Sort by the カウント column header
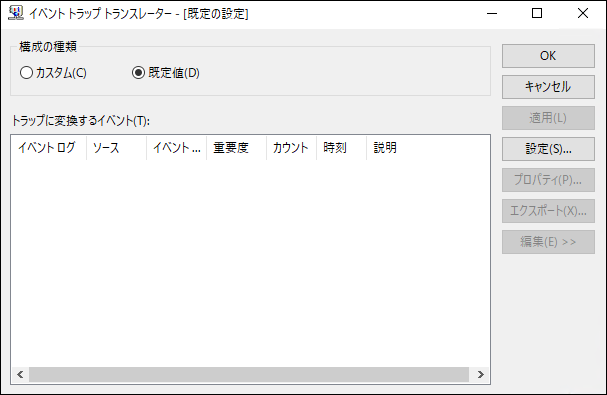Image resolution: width=607 pixels, height=395 pixels. (291, 148)
